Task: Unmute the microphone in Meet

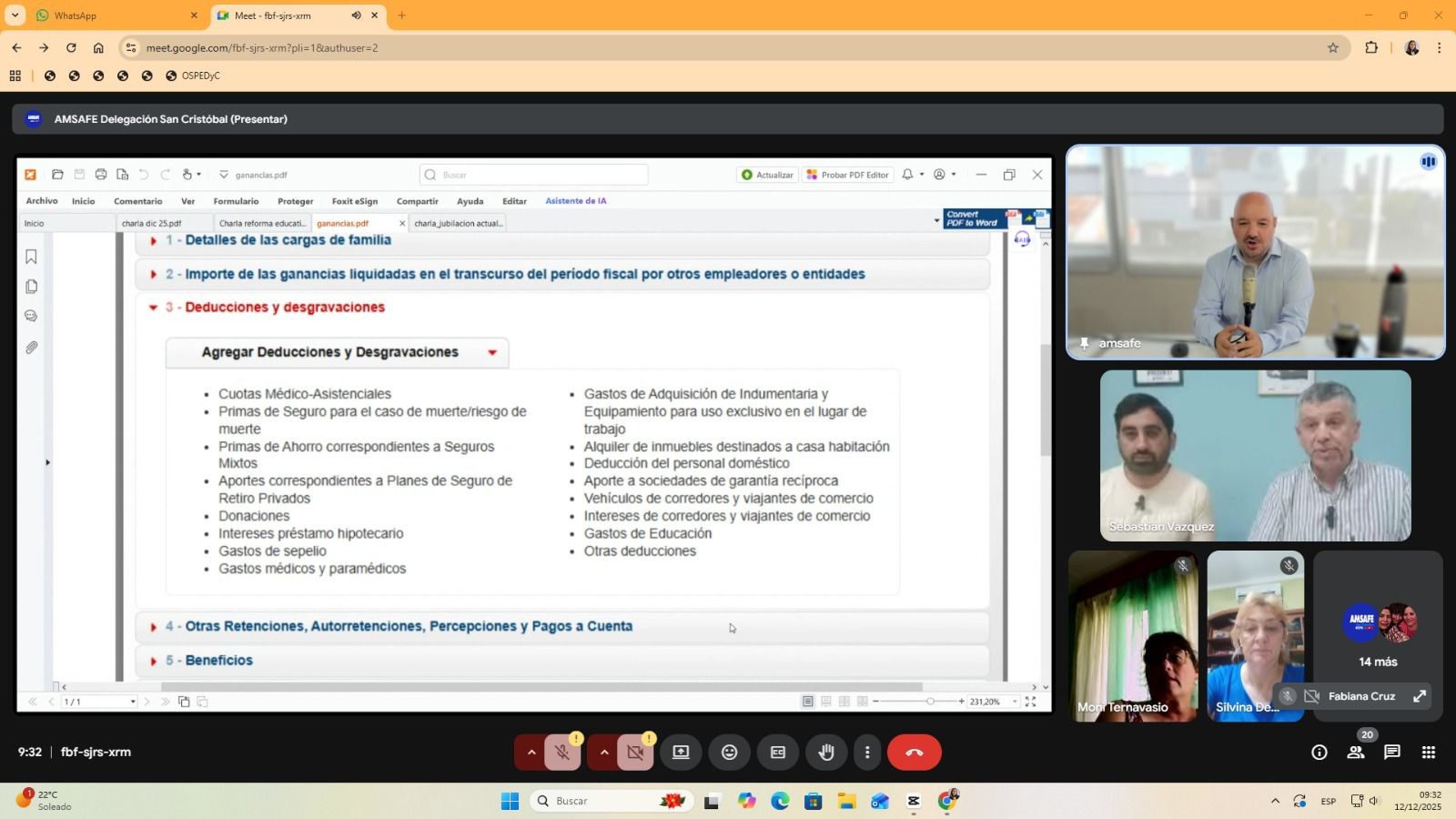Action: point(561,753)
